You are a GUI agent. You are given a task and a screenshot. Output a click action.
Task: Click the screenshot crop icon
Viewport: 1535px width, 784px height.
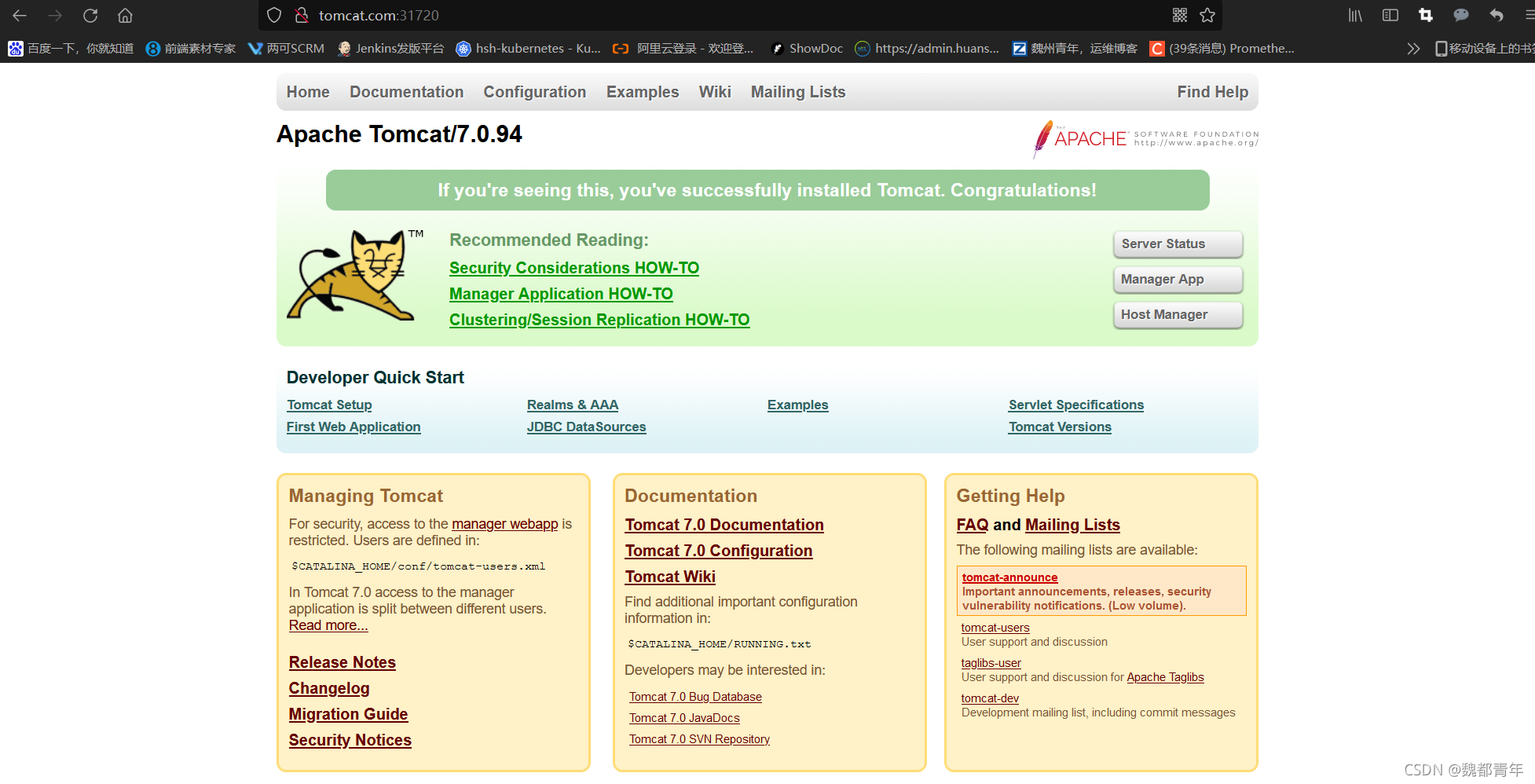(1426, 15)
